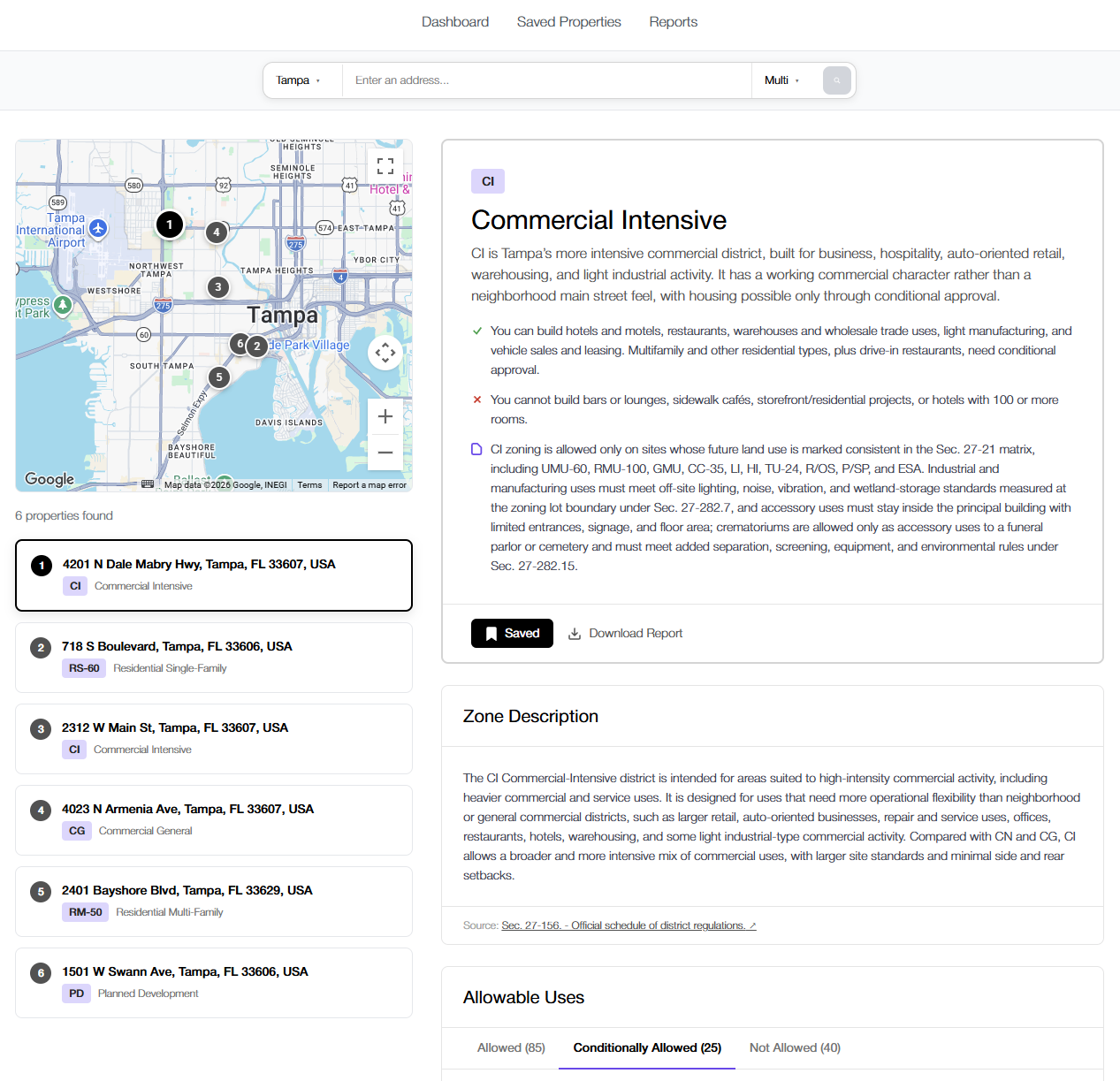
Task: Open the Tampa city dropdown
Action: pos(299,80)
